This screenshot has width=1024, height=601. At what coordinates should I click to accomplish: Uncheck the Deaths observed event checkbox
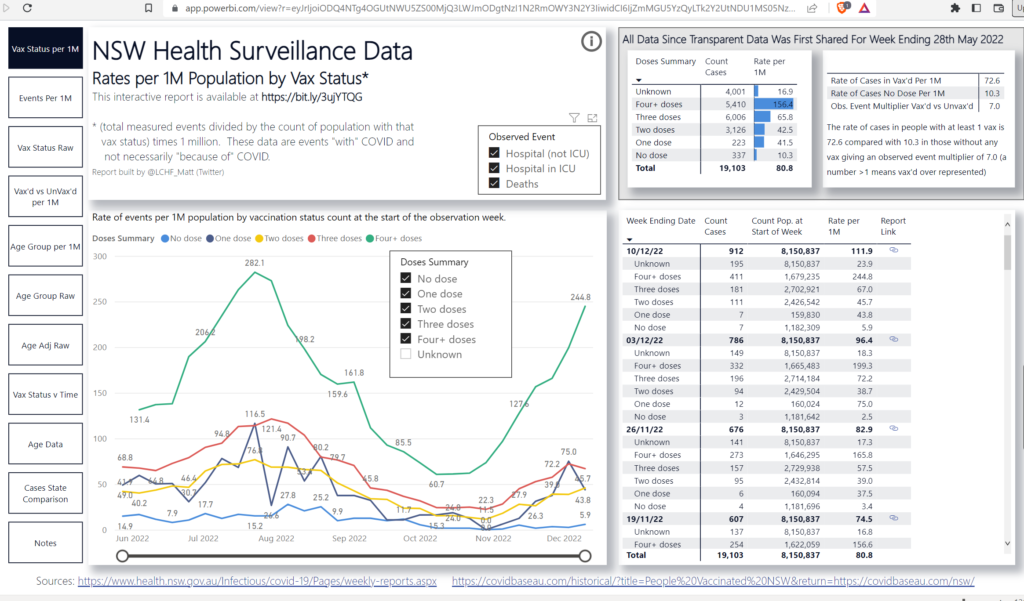click(495, 185)
